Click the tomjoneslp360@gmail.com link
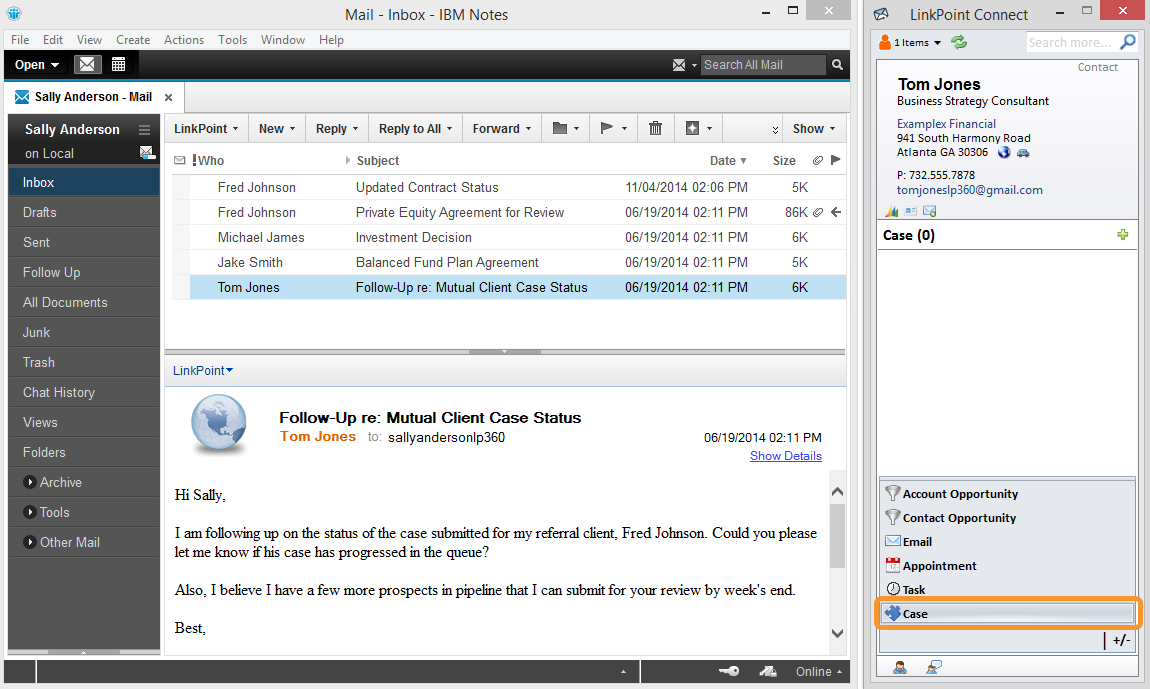Screen dimensions: 1150x689 coord(969,190)
